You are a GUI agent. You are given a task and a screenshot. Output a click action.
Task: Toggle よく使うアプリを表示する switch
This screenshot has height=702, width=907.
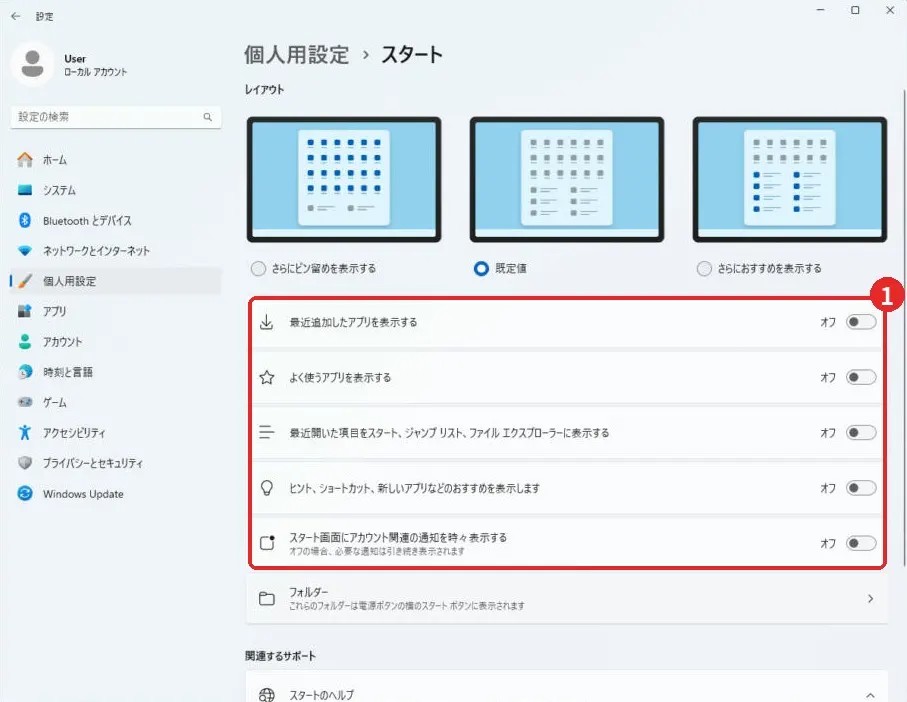point(861,378)
